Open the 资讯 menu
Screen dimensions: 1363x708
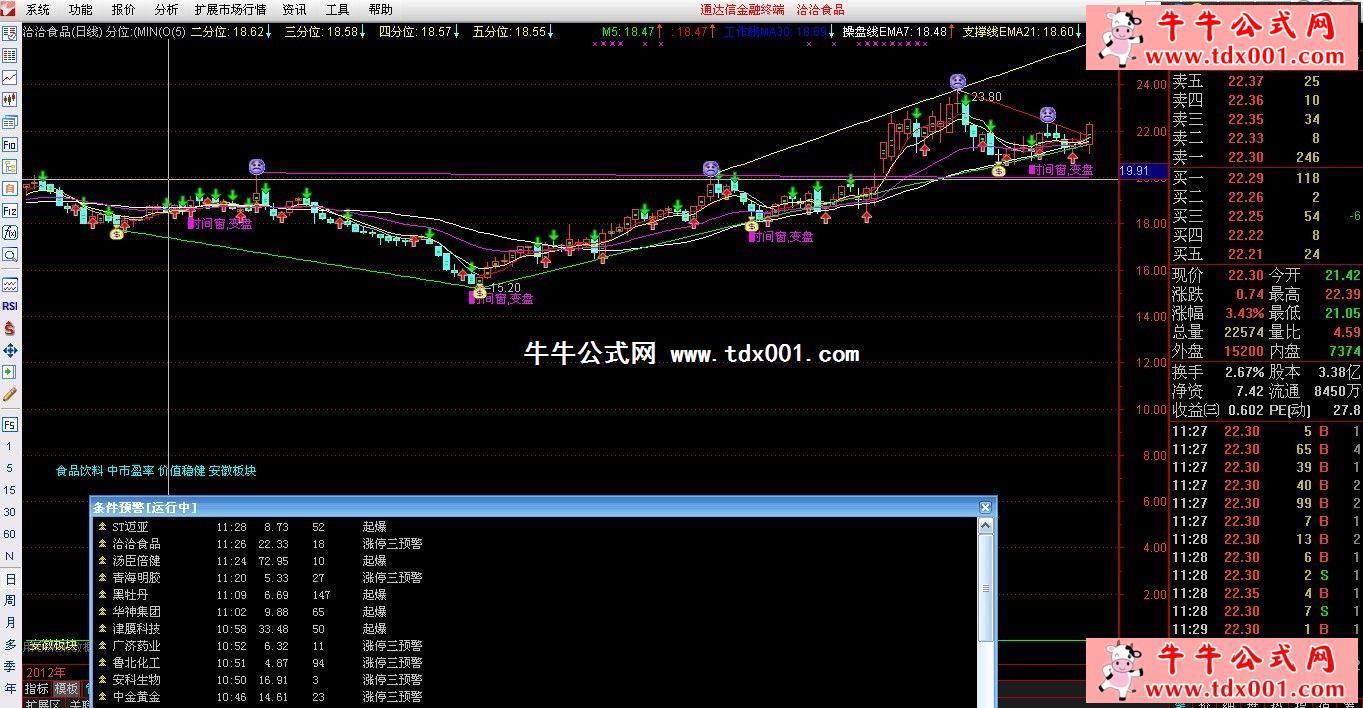(294, 10)
